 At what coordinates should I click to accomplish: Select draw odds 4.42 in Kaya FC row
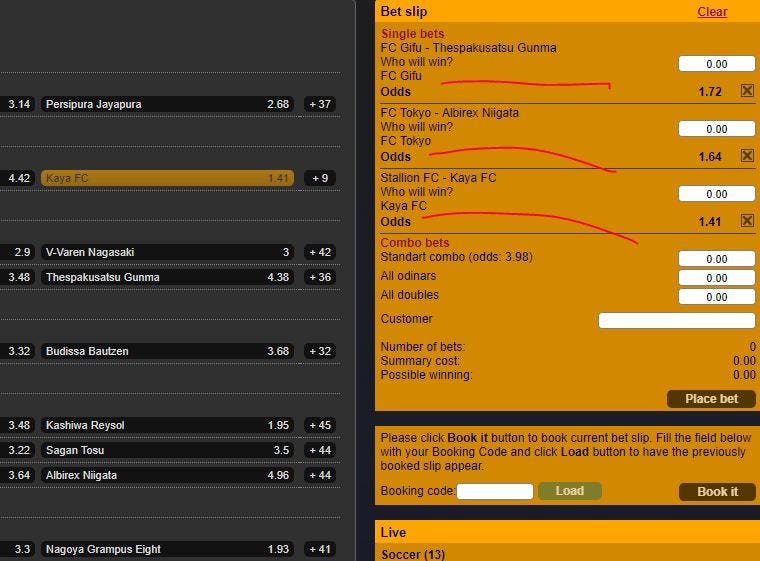point(17,178)
